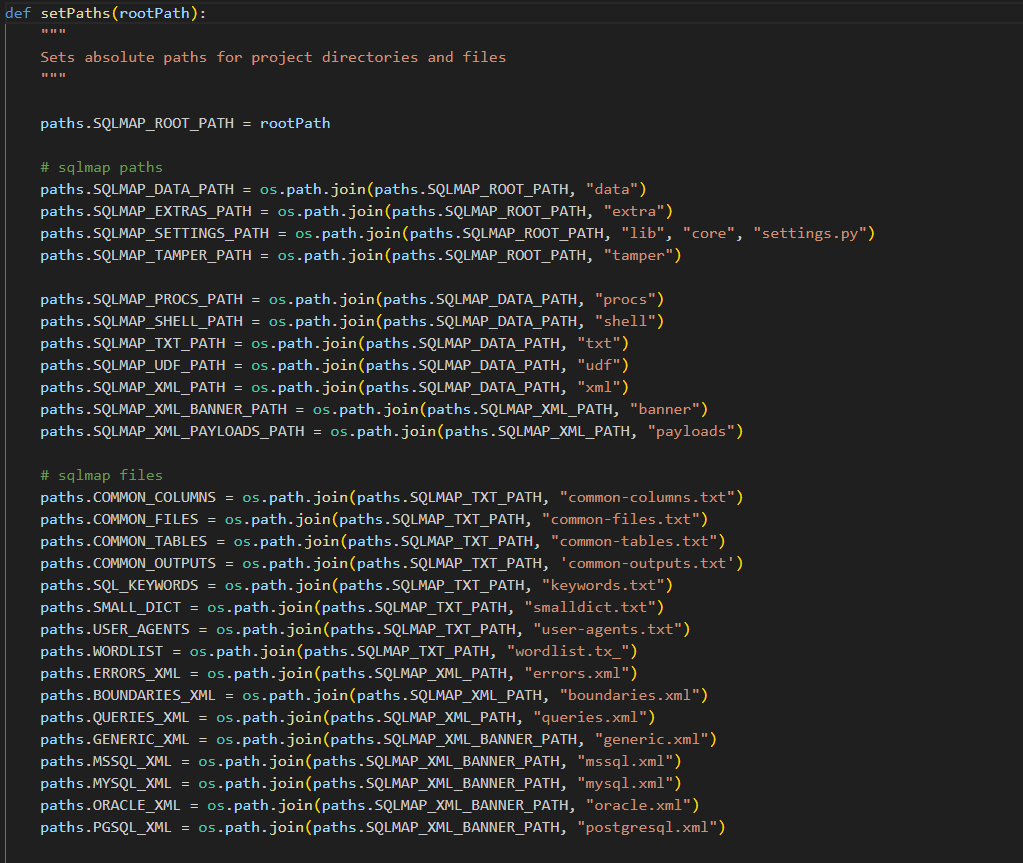Click the assigned name paths.WORDLIST
1023x863 pixels.
coord(102,651)
